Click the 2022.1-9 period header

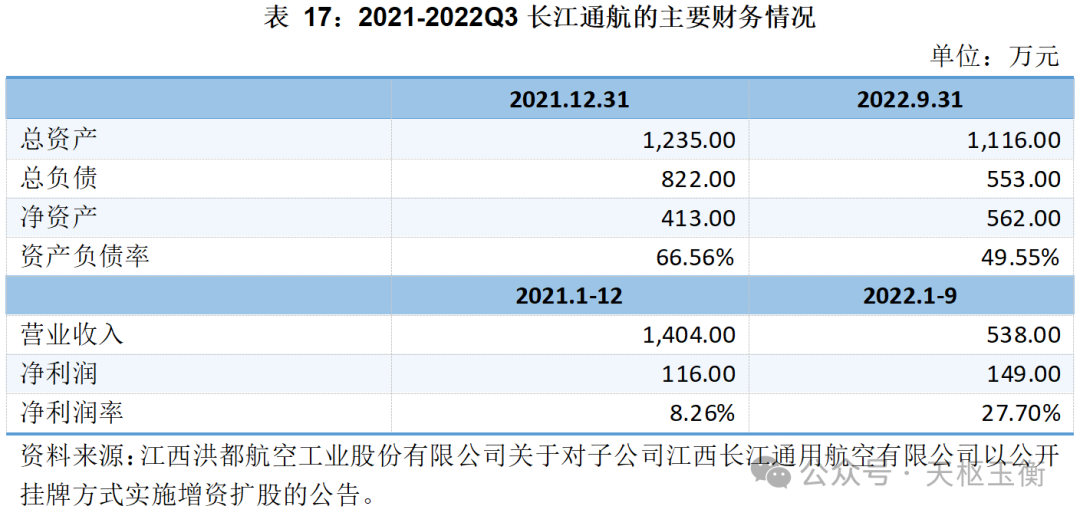click(x=909, y=296)
